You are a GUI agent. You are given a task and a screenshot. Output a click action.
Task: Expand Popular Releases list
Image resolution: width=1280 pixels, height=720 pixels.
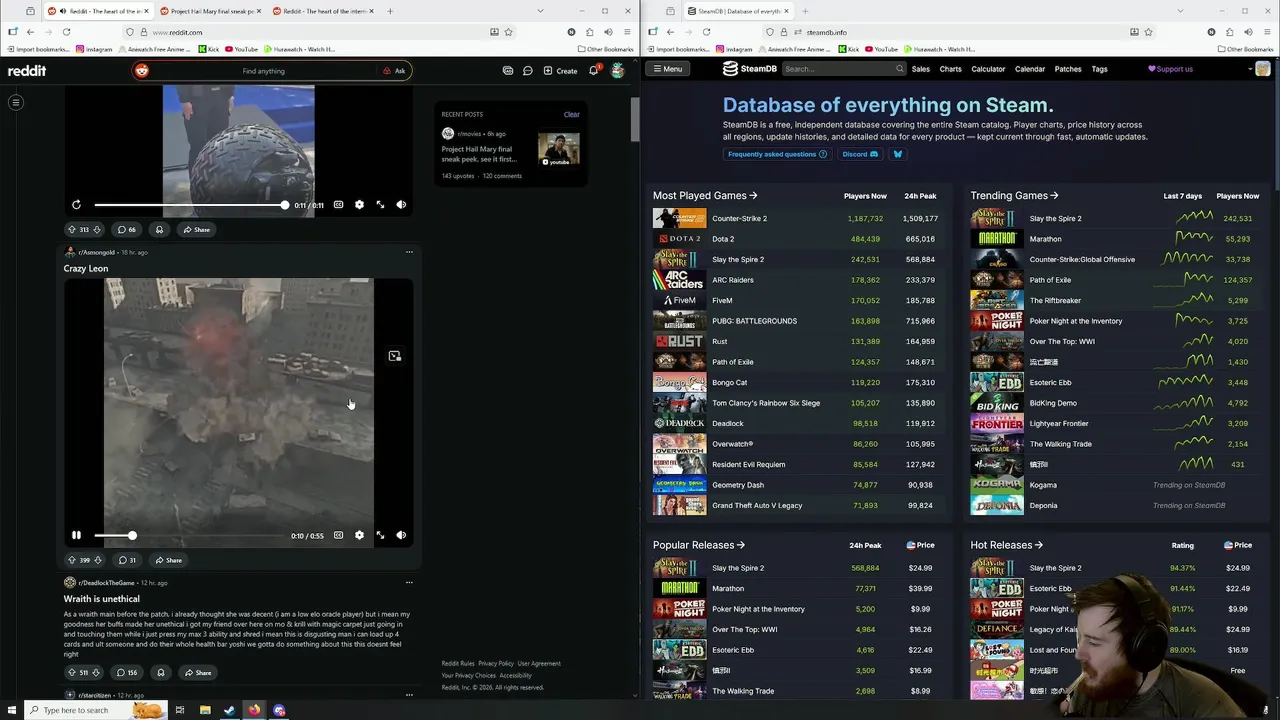(699, 545)
